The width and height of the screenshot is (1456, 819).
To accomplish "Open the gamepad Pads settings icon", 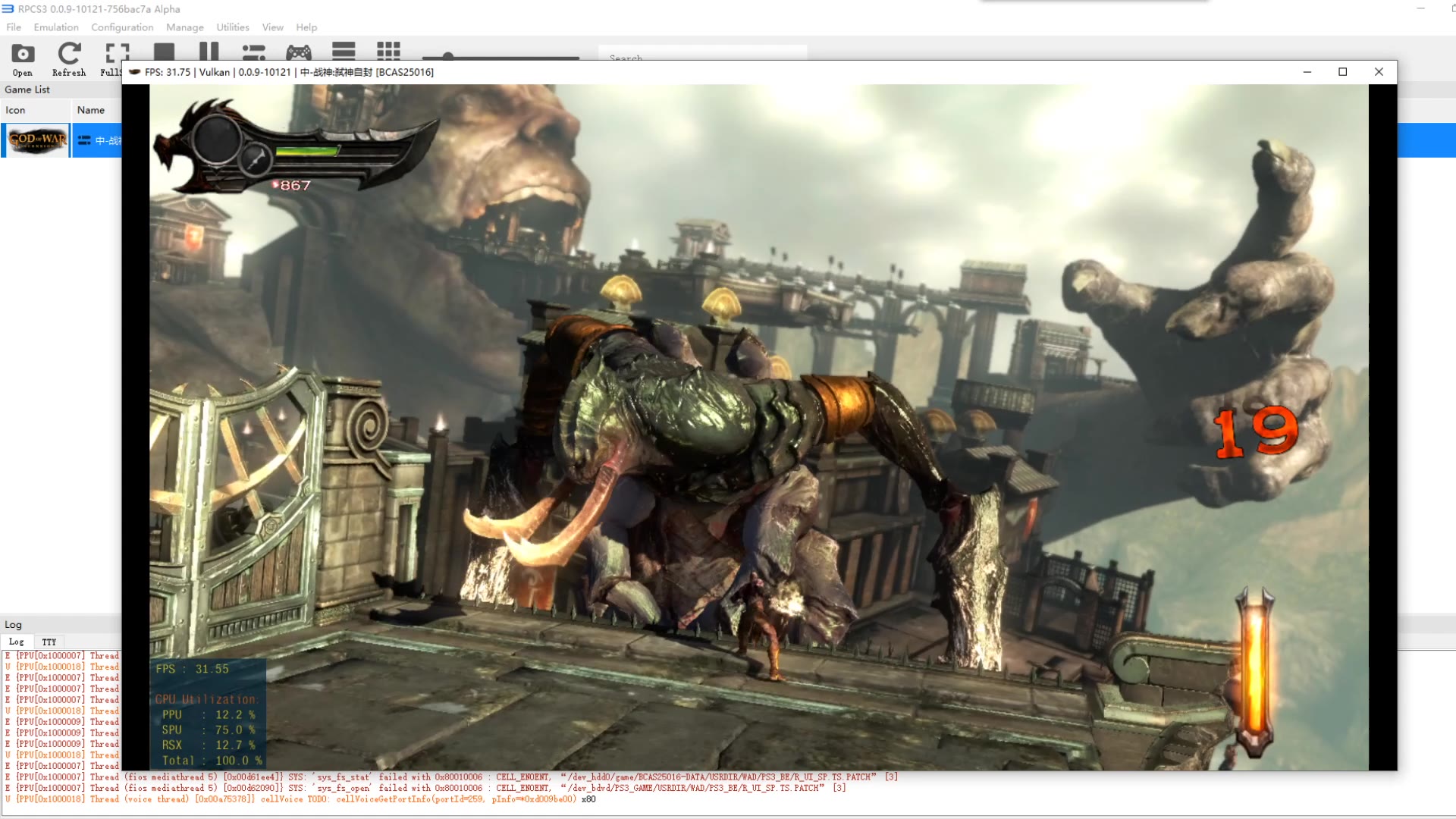I will tap(298, 52).
